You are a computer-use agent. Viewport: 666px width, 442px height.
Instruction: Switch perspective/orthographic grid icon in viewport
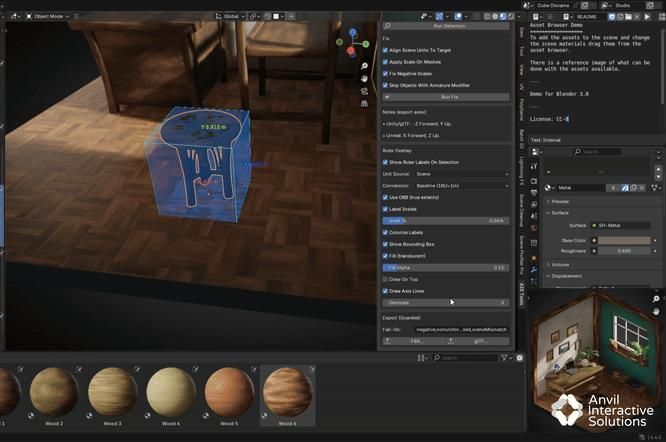click(x=364, y=104)
